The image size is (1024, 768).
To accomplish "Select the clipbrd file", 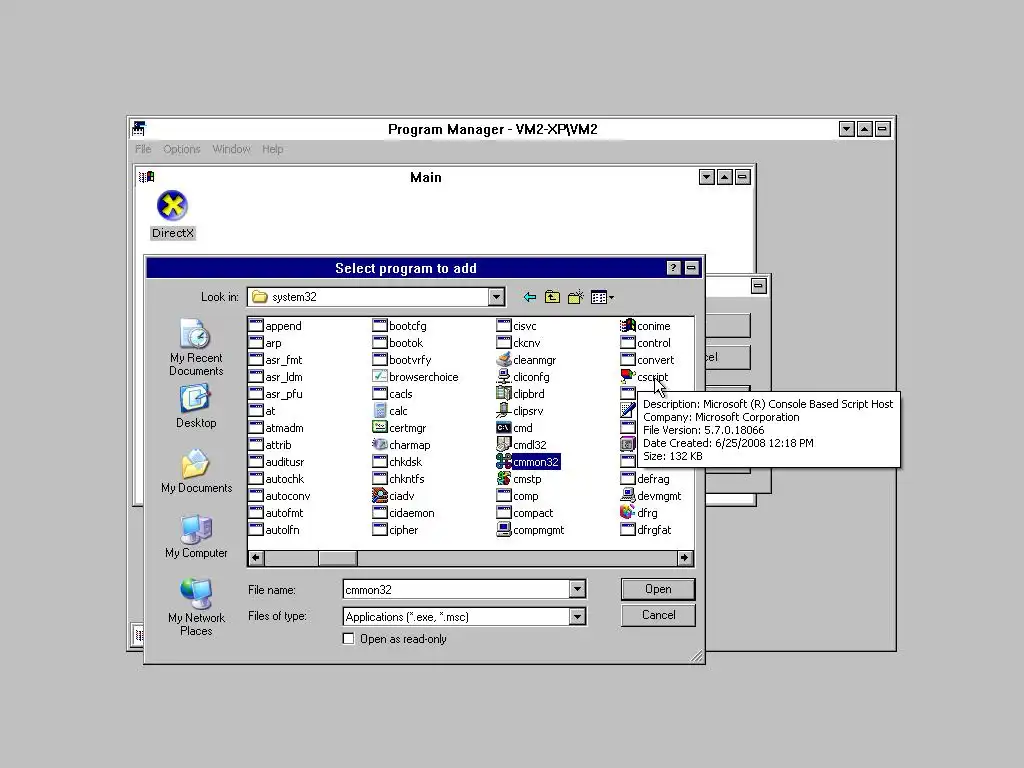I will [520, 394].
